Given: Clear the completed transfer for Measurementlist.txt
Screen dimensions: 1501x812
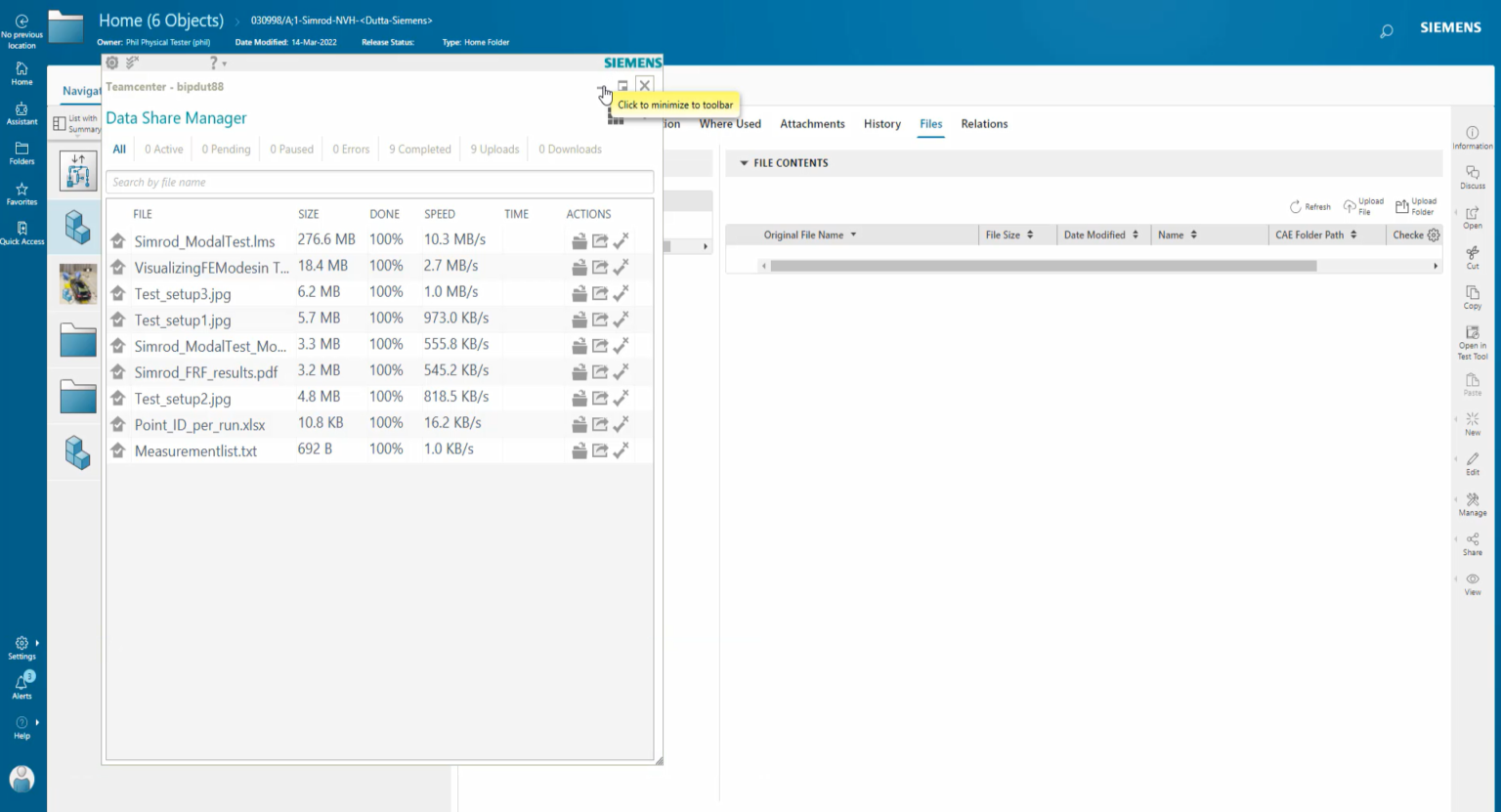Looking at the screenshot, I should [622, 450].
